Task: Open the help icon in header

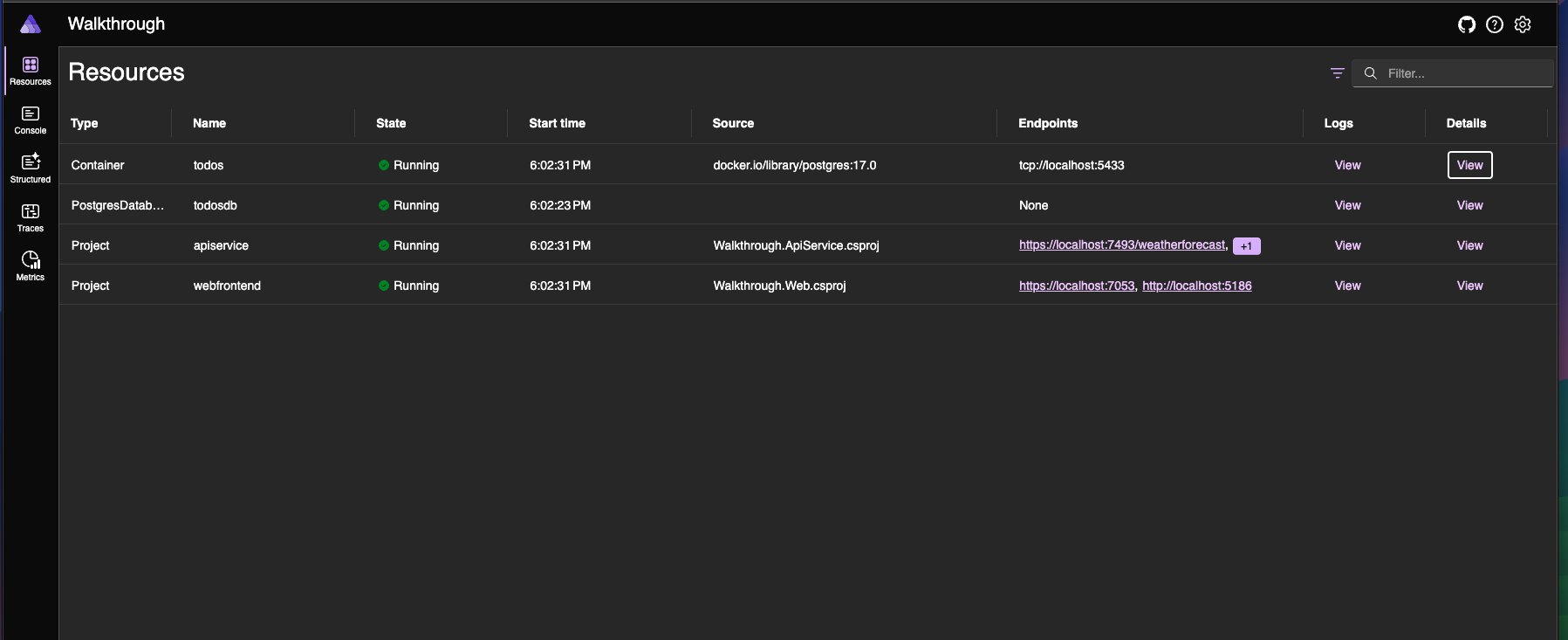Action: click(x=1495, y=24)
